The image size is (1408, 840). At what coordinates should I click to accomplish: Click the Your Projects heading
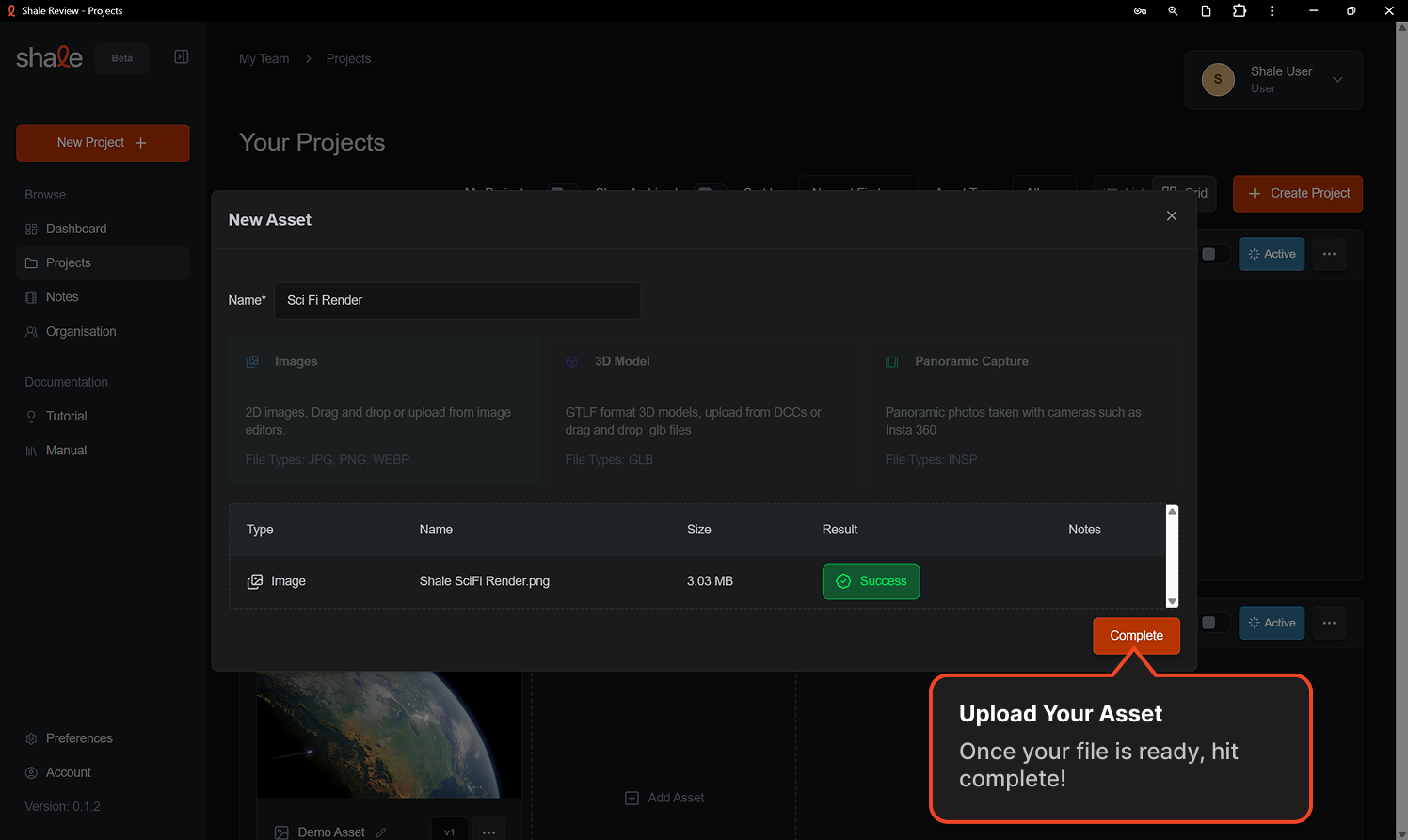(x=312, y=143)
